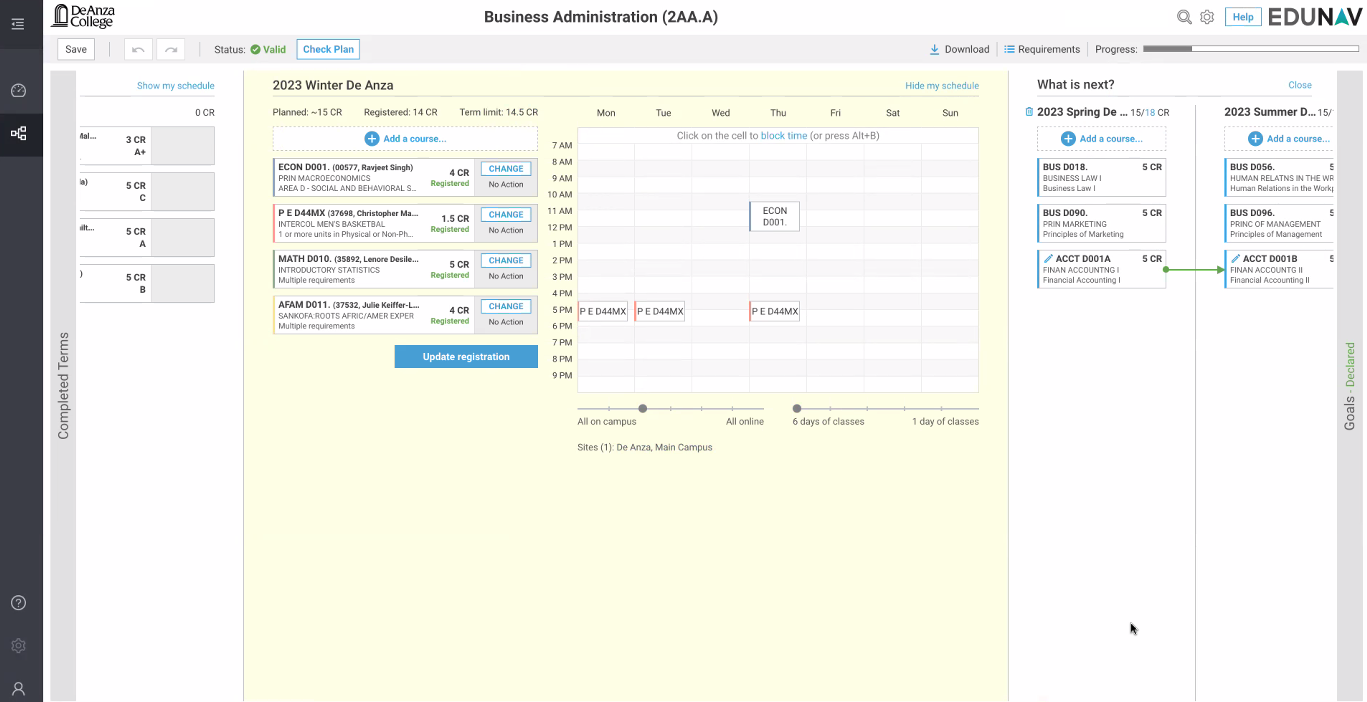Toggle Show my schedule in completed terms
1367x702 pixels.
(x=175, y=86)
